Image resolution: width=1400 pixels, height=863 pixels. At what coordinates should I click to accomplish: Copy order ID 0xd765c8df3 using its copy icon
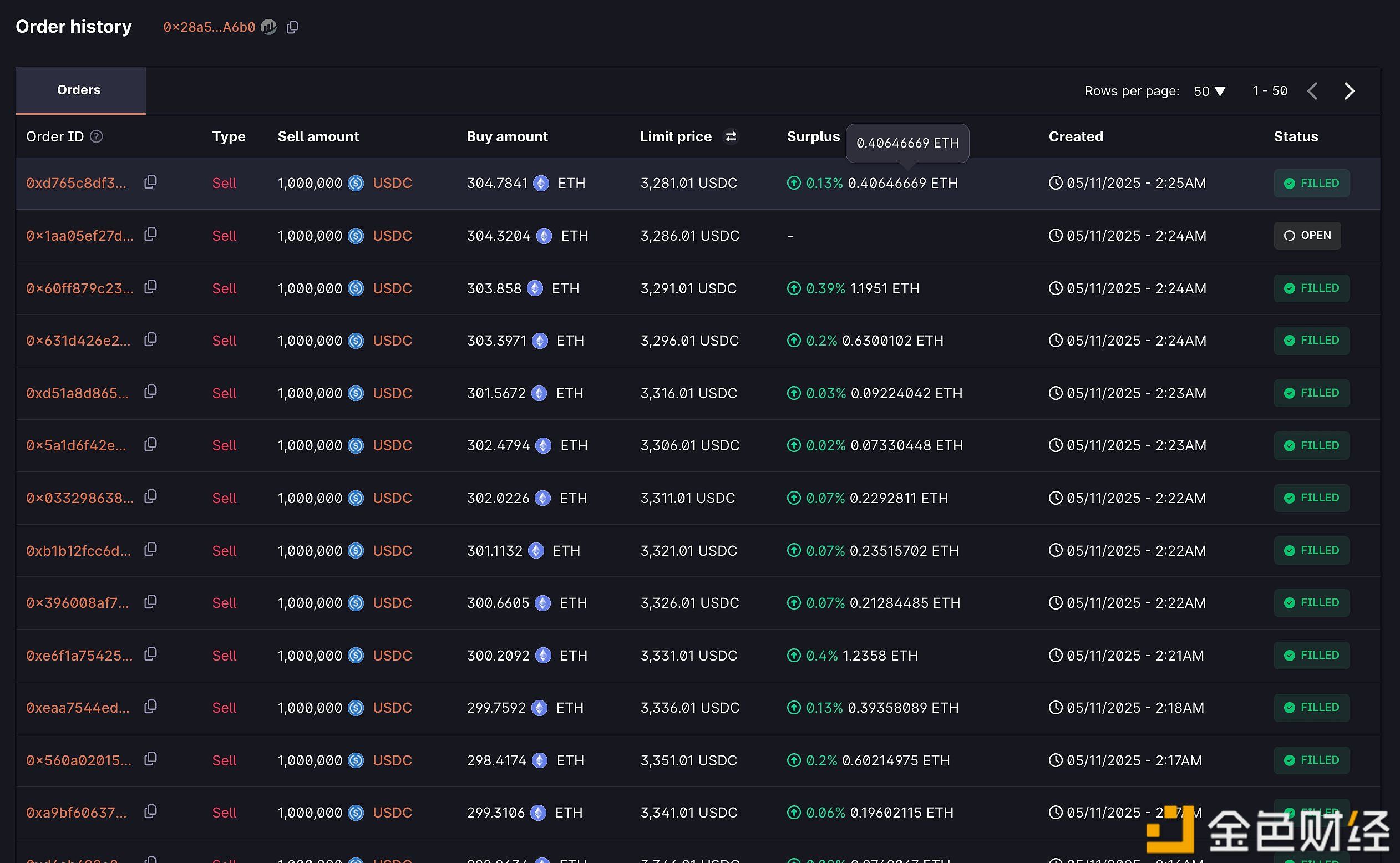click(151, 181)
